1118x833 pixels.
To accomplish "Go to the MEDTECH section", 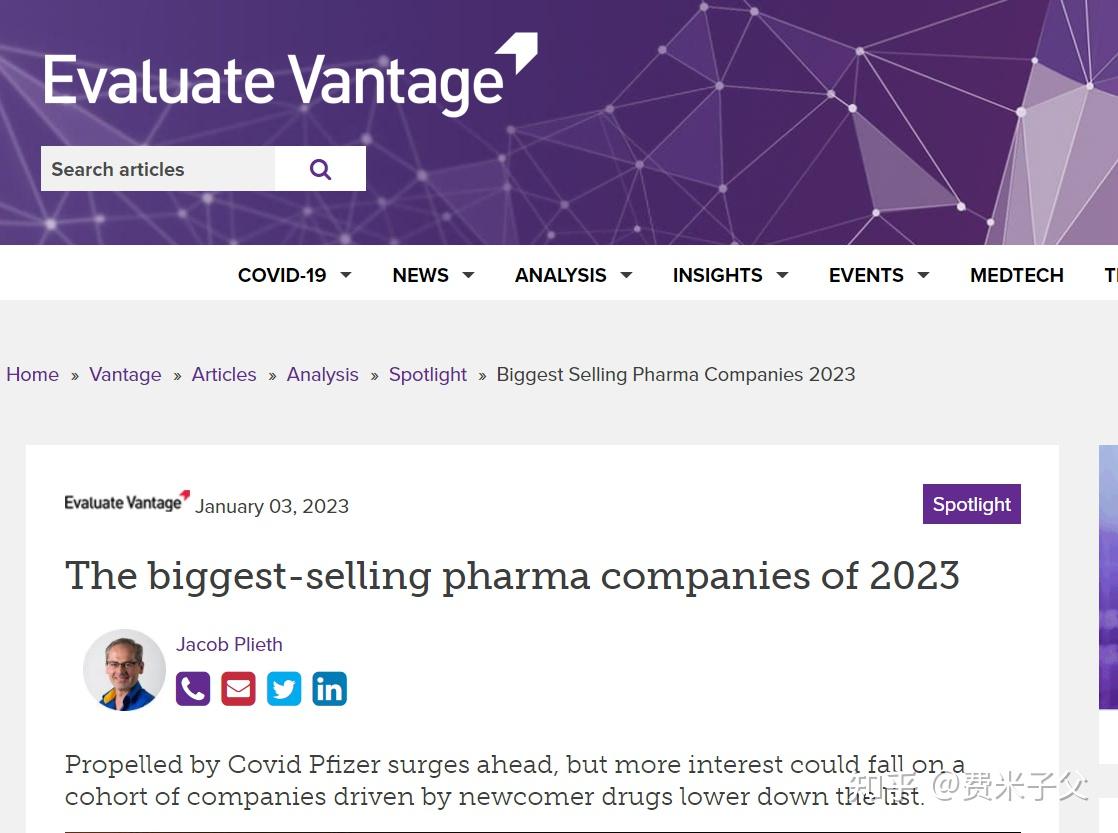I will [x=1016, y=275].
